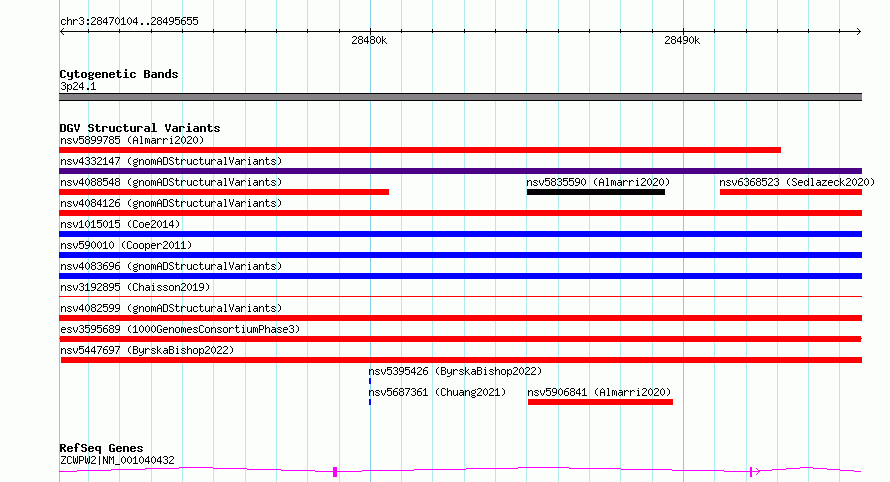Select the blue bar of nsv590010 (Cooper2011)
The width and height of the screenshot is (890, 482).
coord(460,255)
